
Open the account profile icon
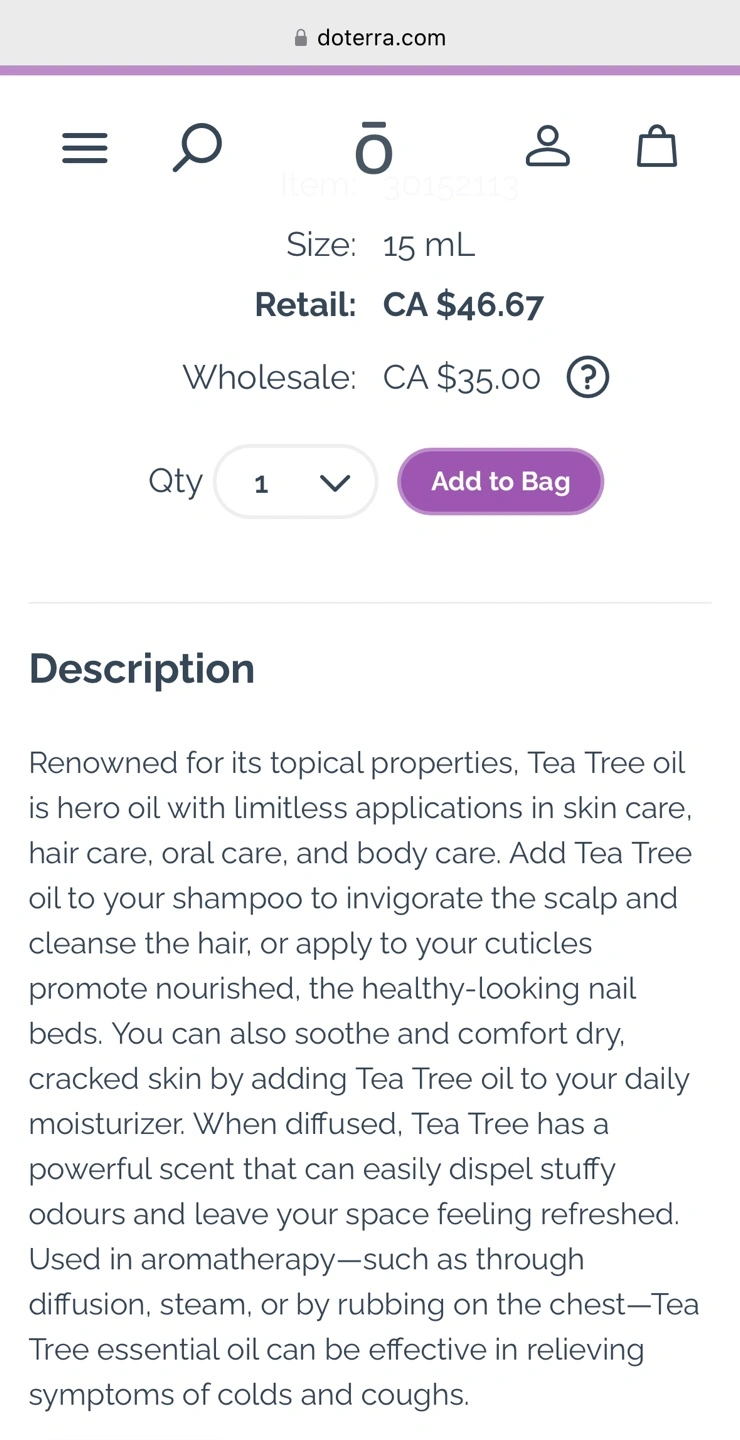tap(548, 147)
